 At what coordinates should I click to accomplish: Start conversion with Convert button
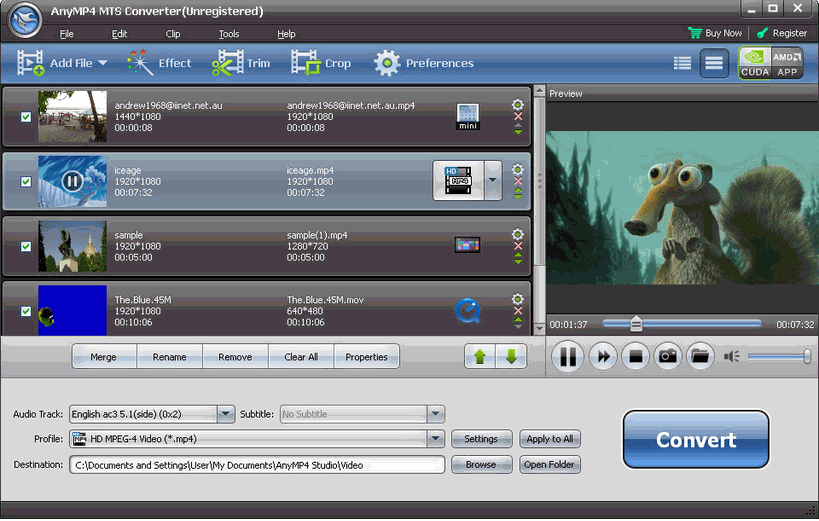click(696, 439)
